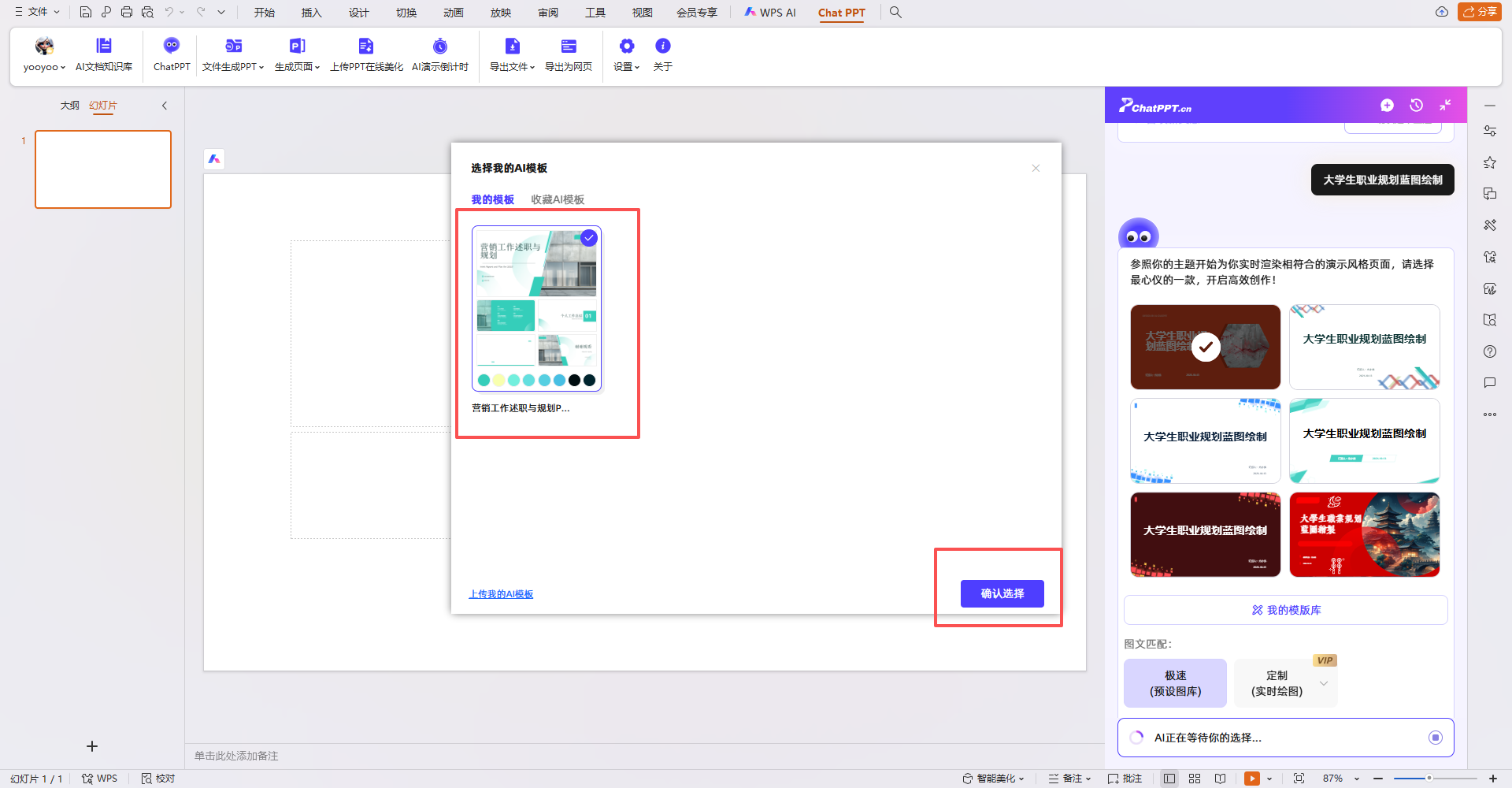
Task: Click the zoom slider in status bar
Action: 1429,779
